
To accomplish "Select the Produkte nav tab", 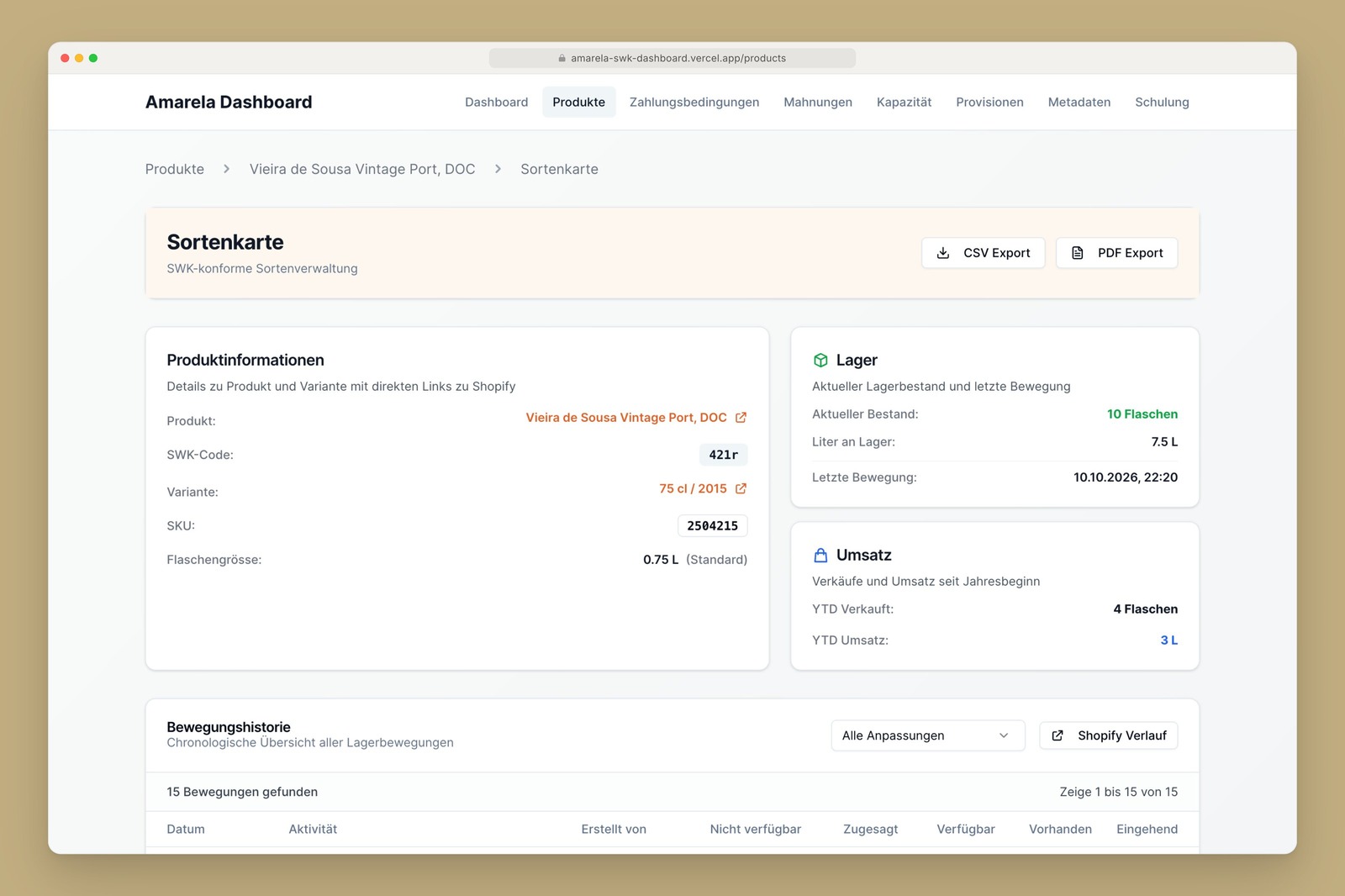I will [x=578, y=102].
